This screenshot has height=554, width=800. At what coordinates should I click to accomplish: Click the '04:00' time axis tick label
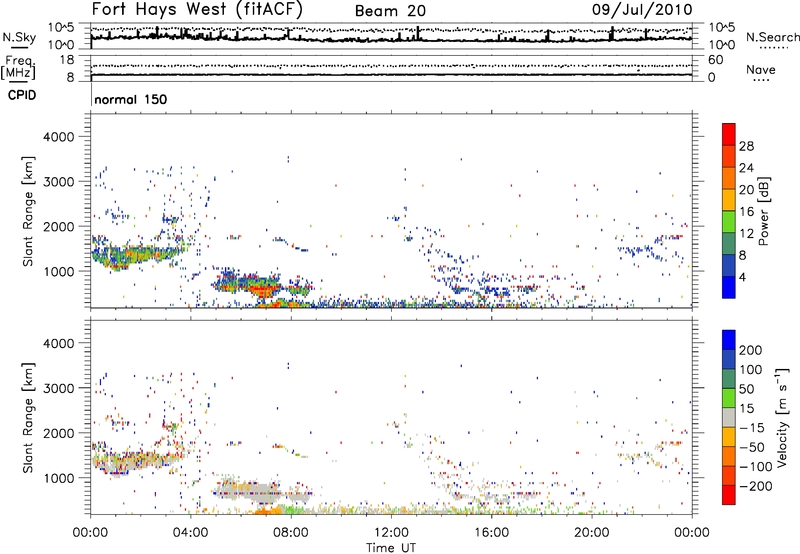pyautogui.click(x=190, y=533)
